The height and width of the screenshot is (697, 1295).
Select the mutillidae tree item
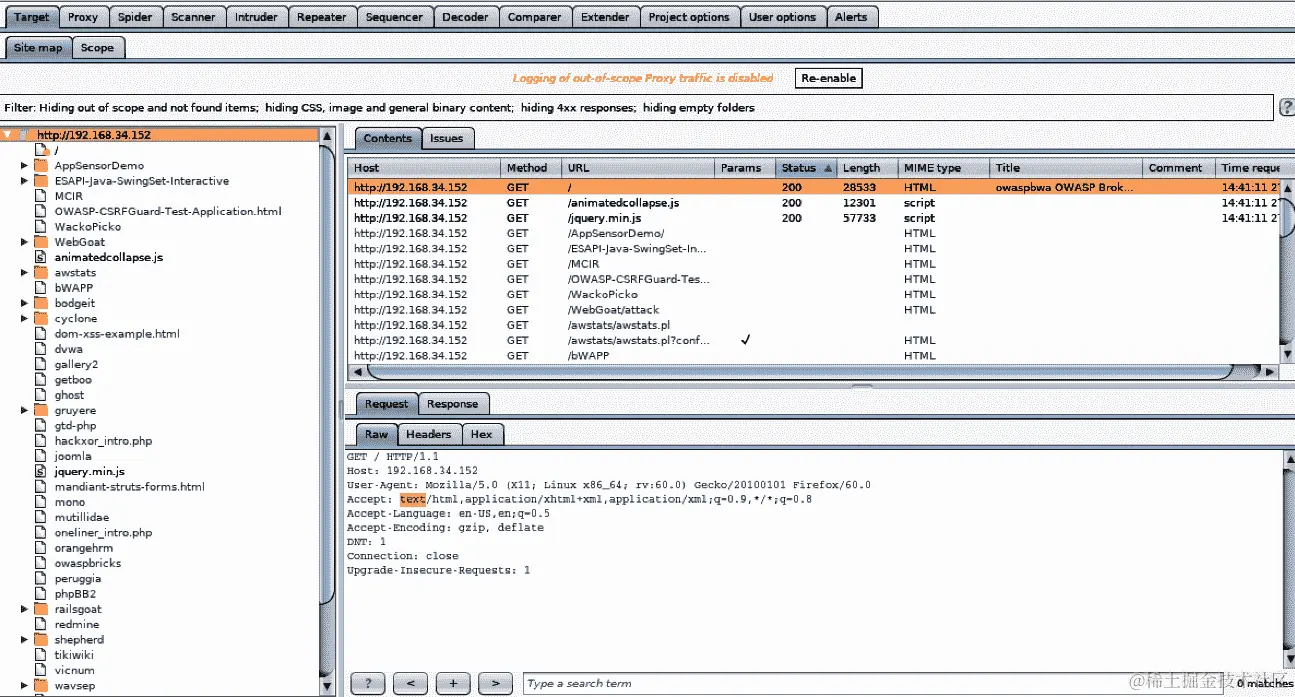[x=81, y=517]
